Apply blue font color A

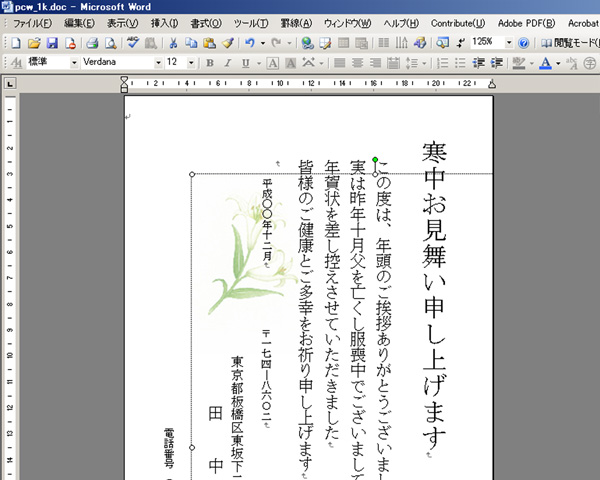(x=545, y=63)
